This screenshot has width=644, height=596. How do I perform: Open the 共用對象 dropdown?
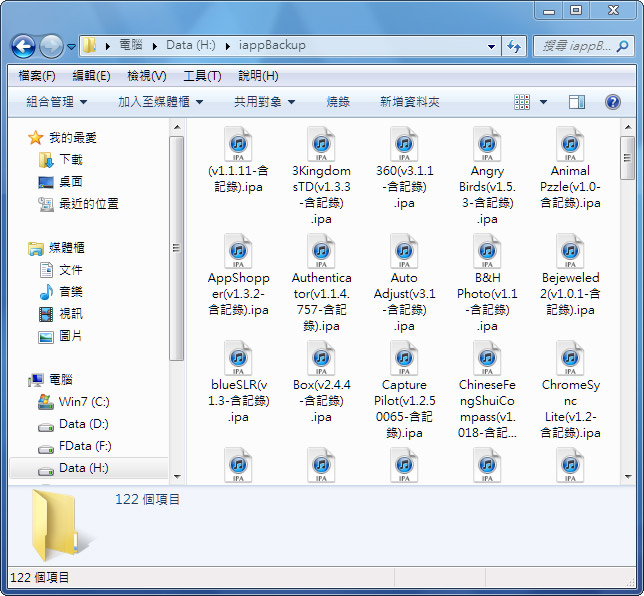(x=264, y=101)
